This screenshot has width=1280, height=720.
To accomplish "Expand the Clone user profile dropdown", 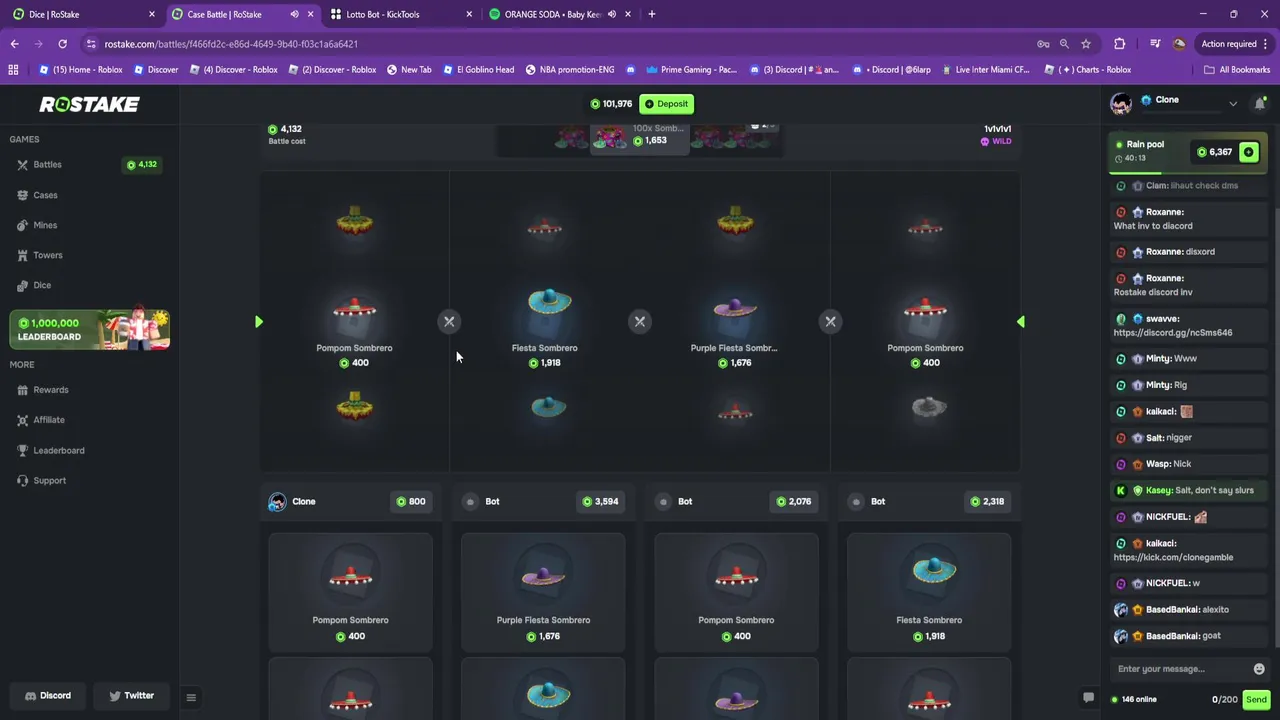I will (1232, 103).
